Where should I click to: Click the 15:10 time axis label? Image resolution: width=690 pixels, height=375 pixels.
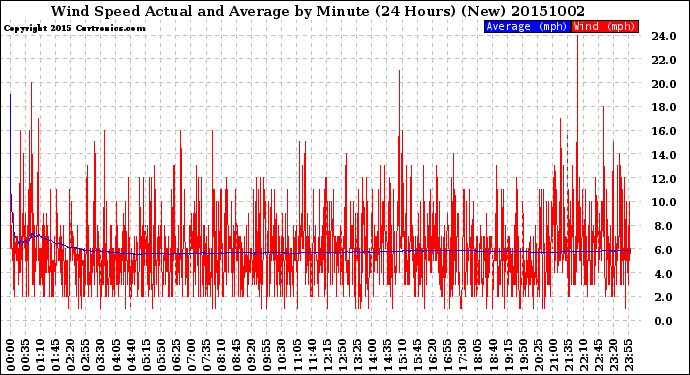[402, 355]
